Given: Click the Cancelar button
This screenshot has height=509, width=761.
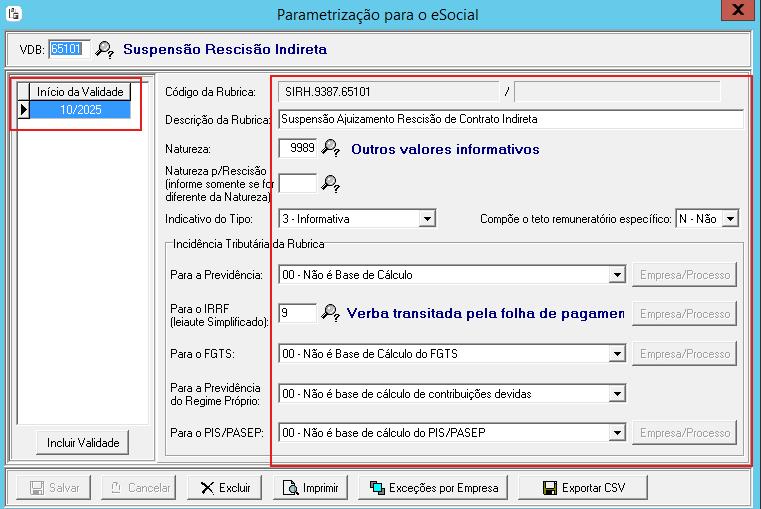Looking at the screenshot, I should (x=138, y=488).
